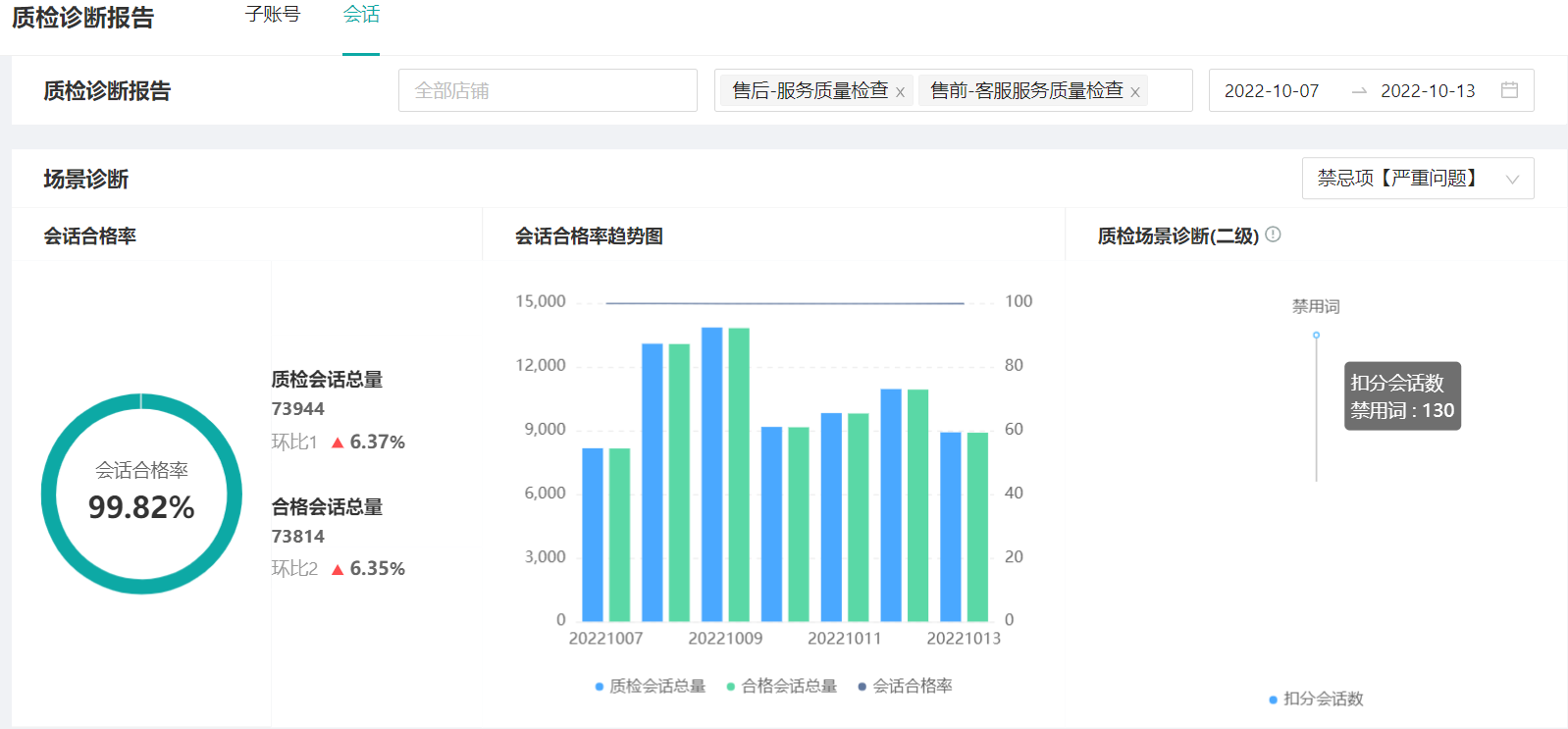Click the 73944 质检会话总量 value
The height and width of the screenshot is (729, 1568).
(x=297, y=409)
